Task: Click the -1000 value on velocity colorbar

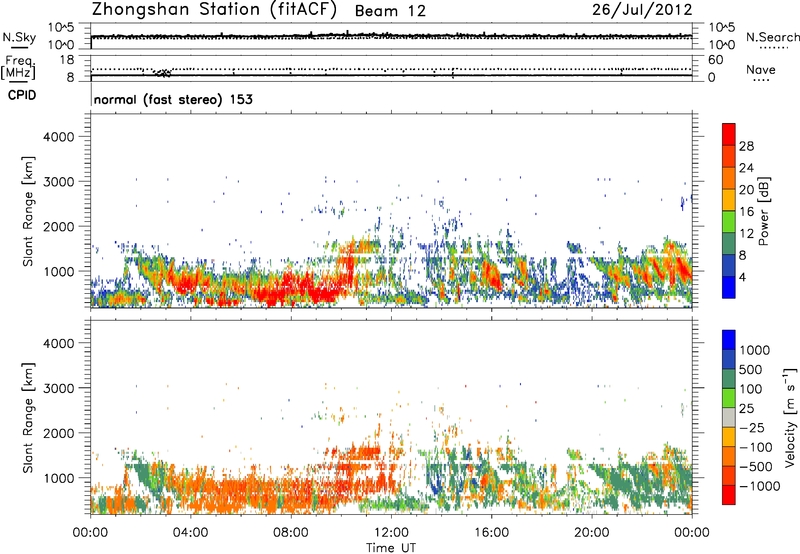Action: point(760,486)
